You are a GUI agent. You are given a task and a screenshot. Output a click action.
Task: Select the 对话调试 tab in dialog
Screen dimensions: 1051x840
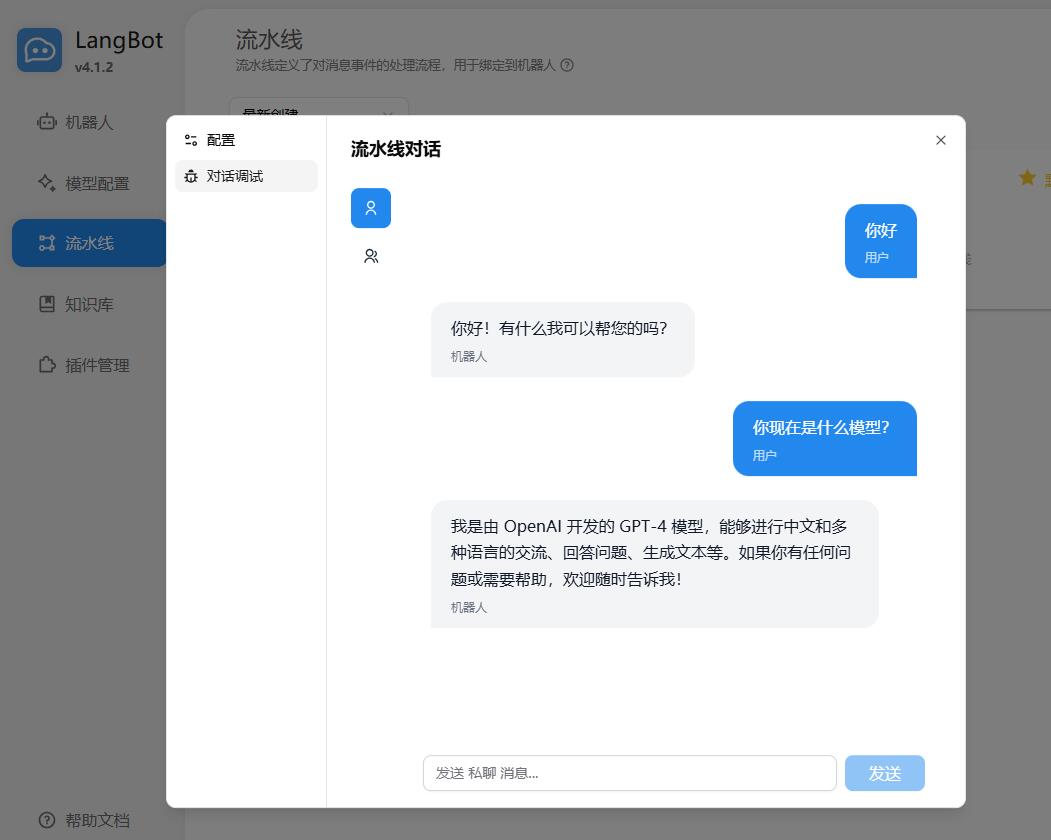coord(246,176)
